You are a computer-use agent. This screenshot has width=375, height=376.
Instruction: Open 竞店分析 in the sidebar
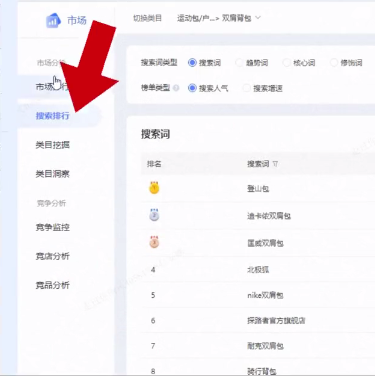53,256
